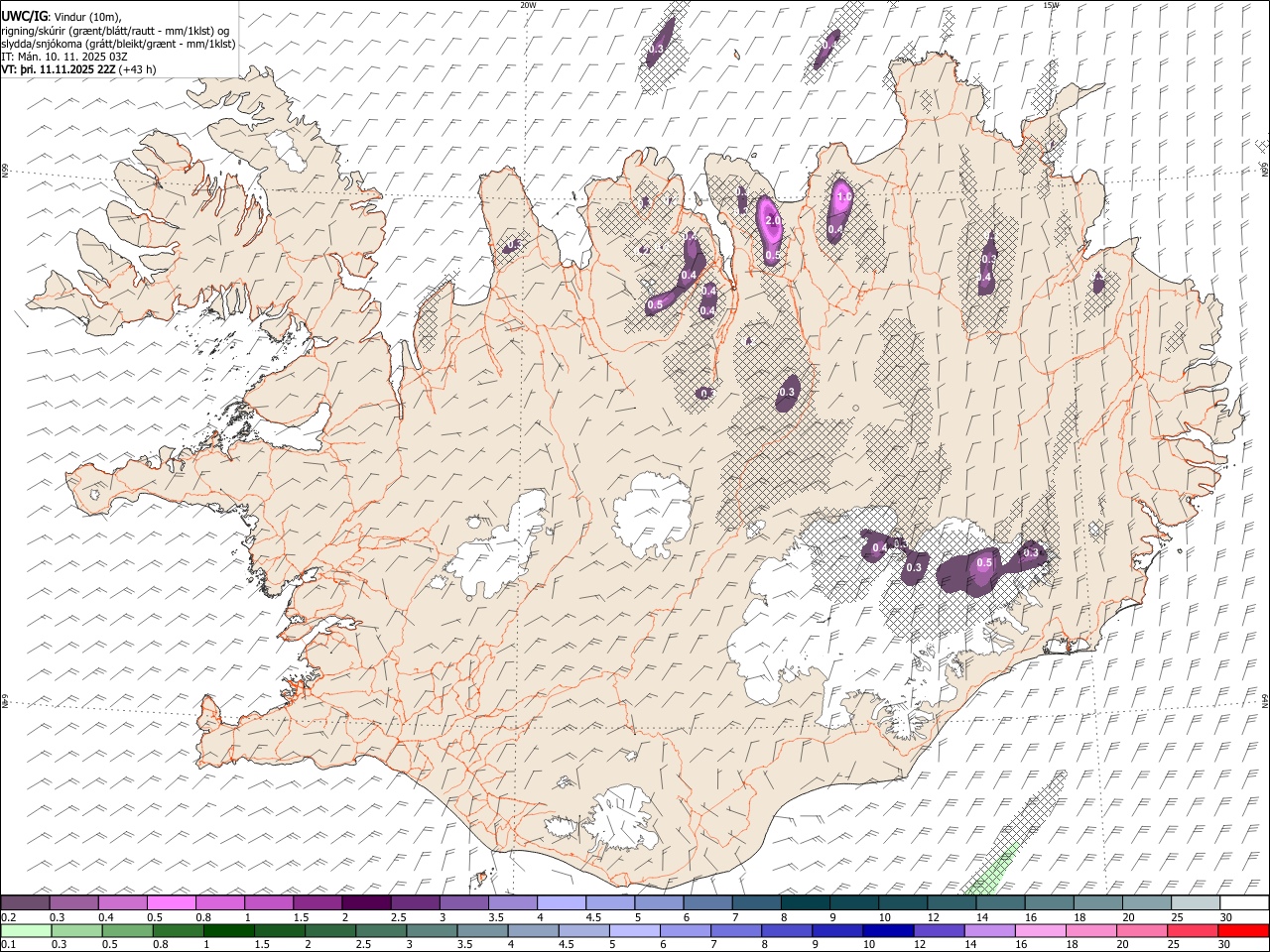
Task: Pick the top scale swatch starting at 0.3
Action: pyautogui.click(x=74, y=903)
